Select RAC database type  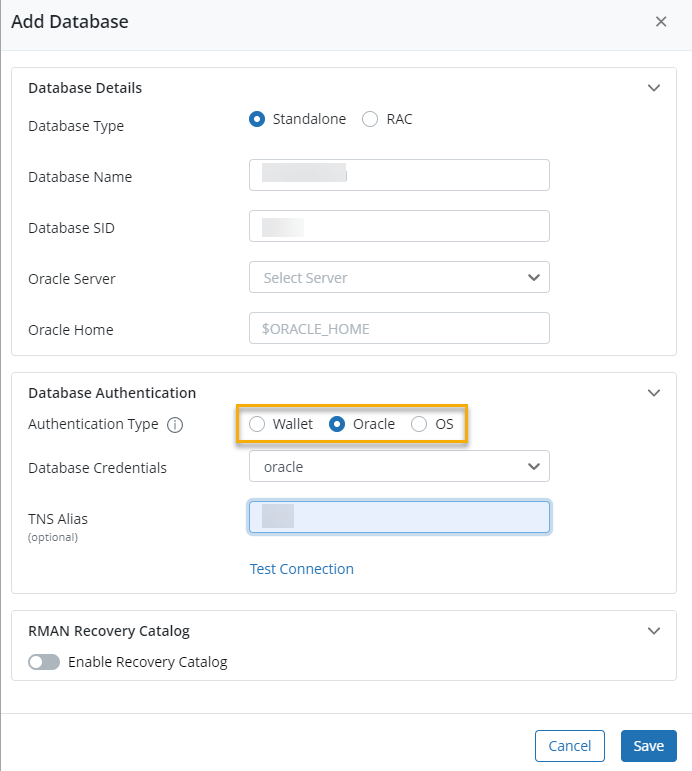click(x=370, y=119)
